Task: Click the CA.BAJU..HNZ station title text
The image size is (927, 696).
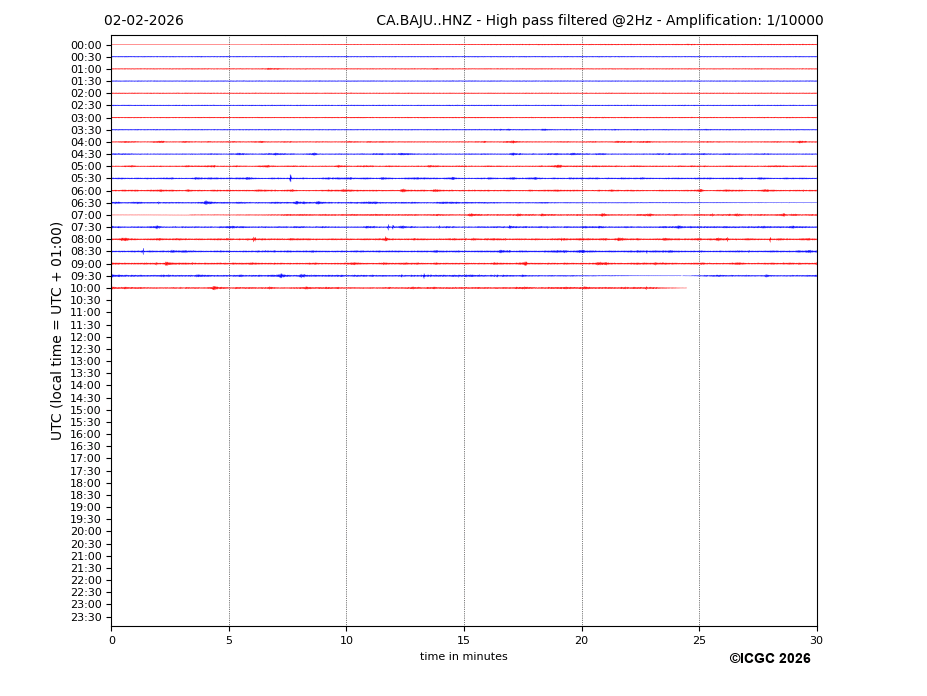Action: (x=599, y=21)
